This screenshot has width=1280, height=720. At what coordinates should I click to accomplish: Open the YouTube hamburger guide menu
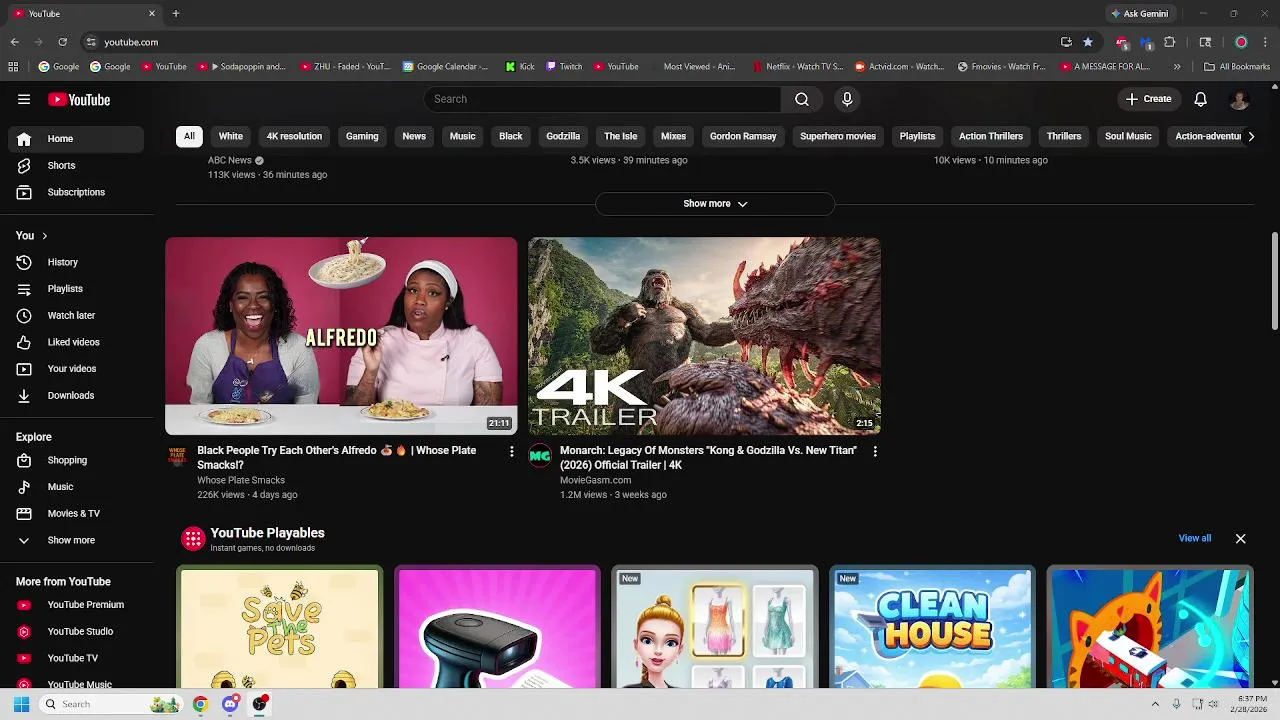(24, 99)
